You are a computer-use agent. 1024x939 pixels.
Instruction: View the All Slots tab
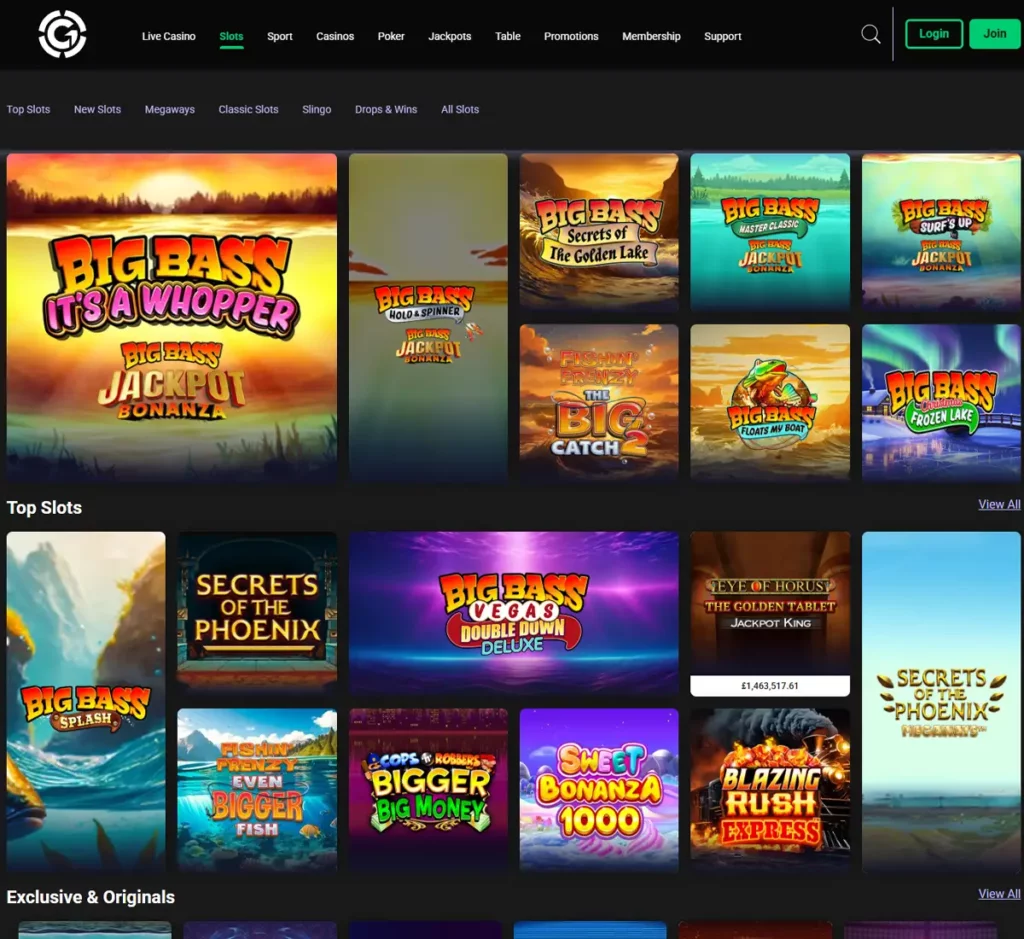pos(459,109)
